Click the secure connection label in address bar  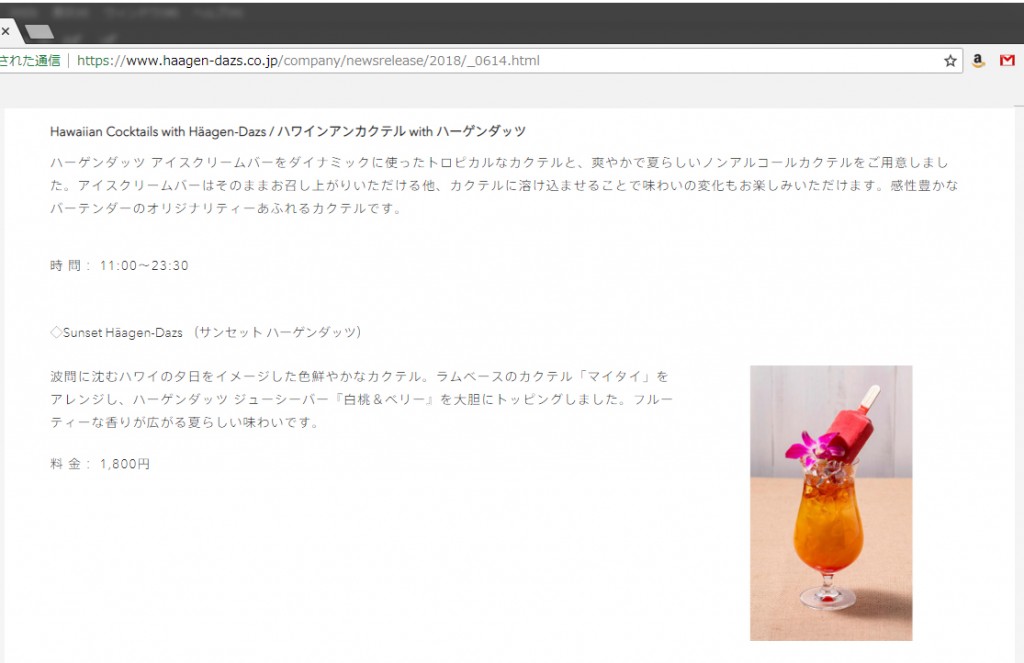pyautogui.click(x=30, y=61)
